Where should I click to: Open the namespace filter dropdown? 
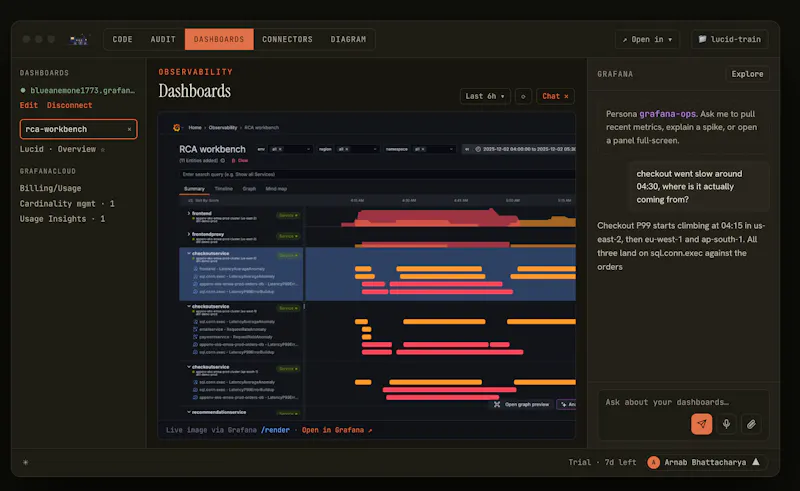coord(451,149)
